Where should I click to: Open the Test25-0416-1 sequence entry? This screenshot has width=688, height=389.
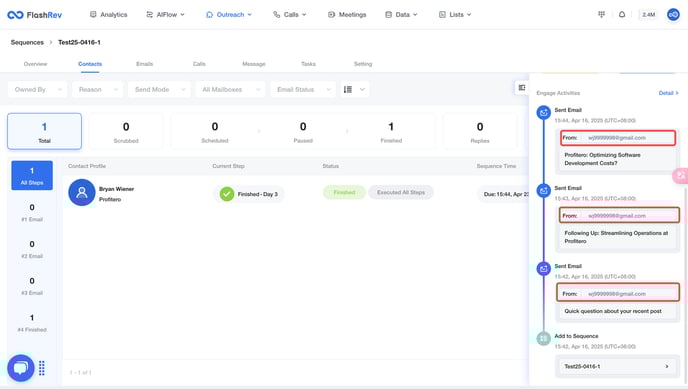pyautogui.click(x=617, y=366)
